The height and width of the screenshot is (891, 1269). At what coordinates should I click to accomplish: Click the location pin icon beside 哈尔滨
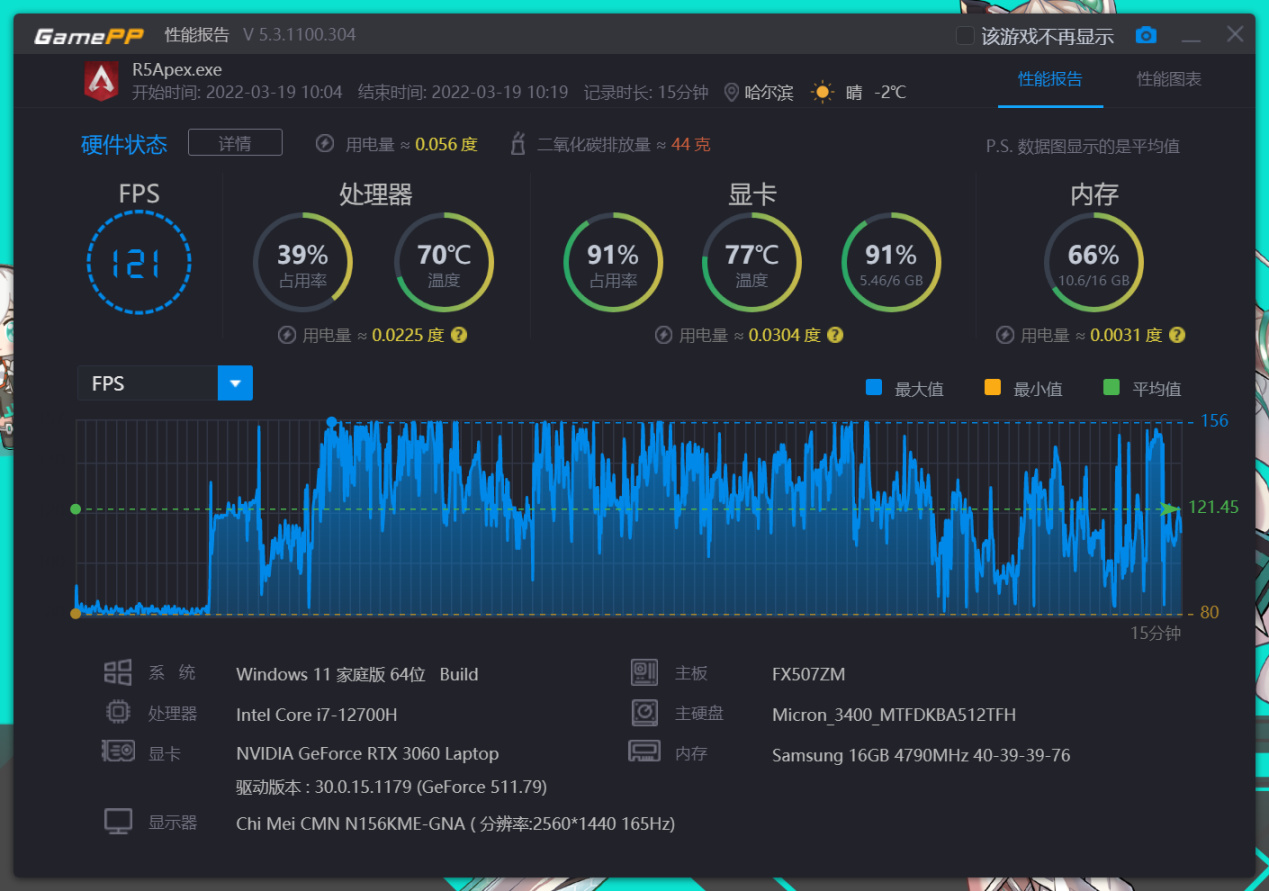tap(731, 93)
